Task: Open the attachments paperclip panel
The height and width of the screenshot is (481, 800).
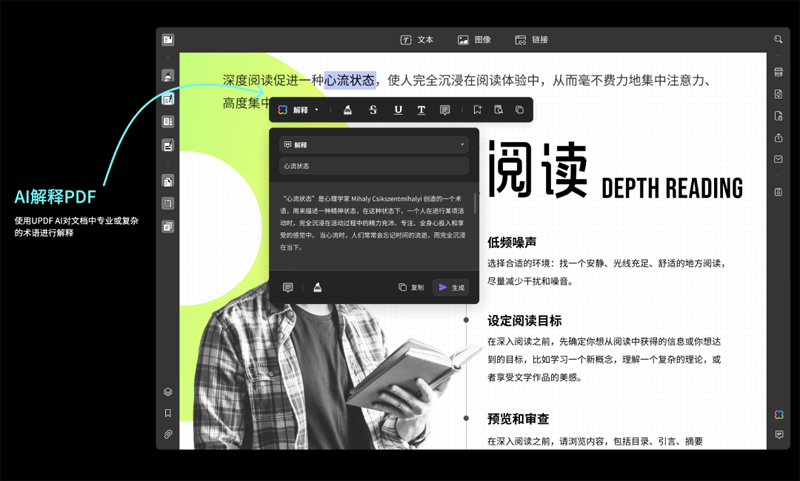Action: (168, 435)
